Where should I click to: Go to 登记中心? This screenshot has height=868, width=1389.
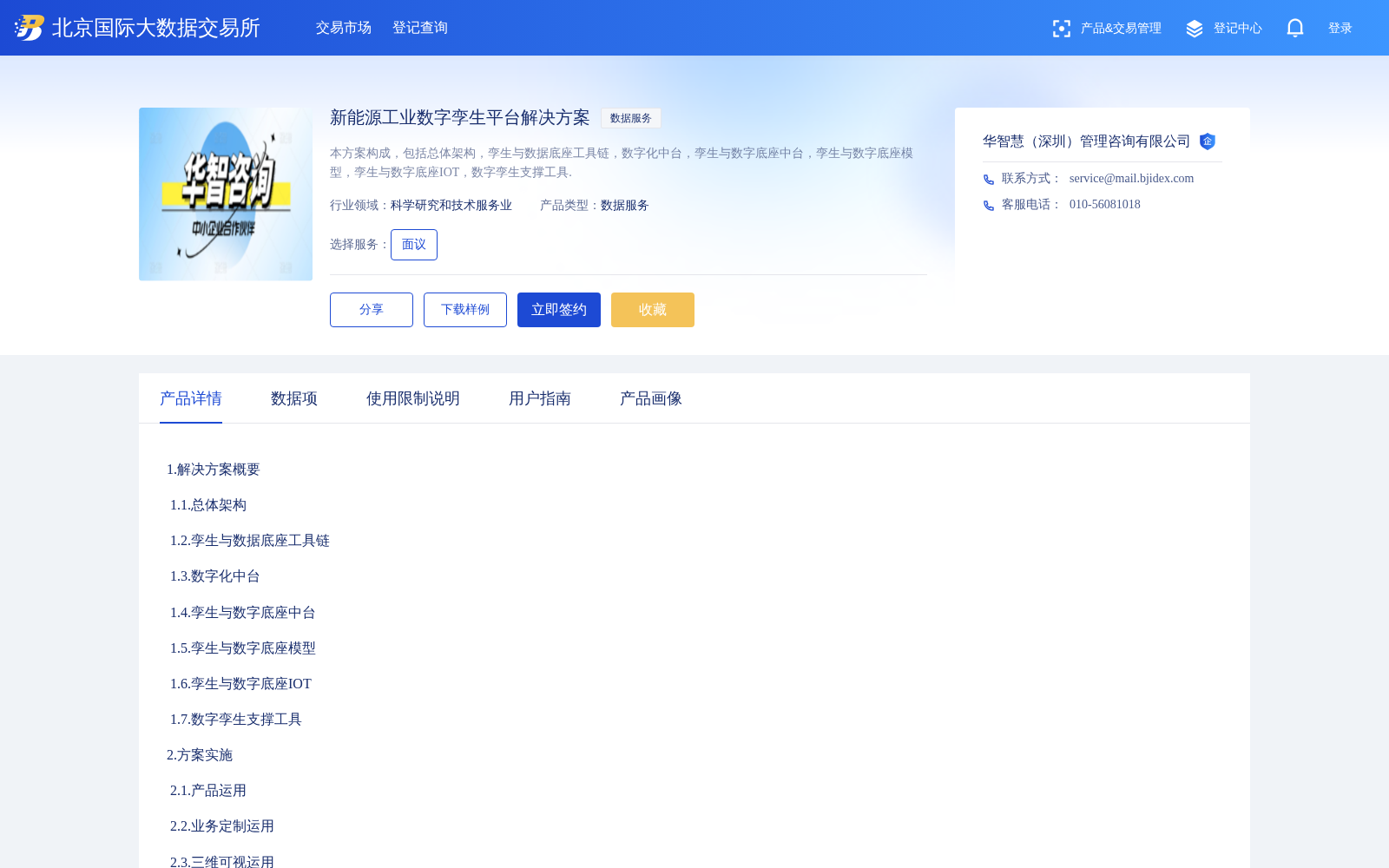point(1238,29)
